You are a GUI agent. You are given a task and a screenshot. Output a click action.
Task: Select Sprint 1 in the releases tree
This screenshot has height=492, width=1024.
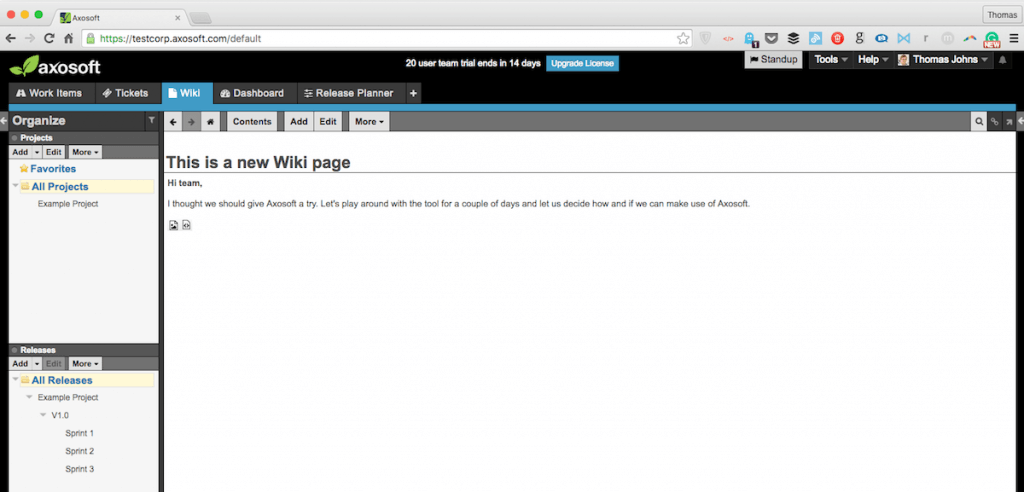[x=80, y=433]
